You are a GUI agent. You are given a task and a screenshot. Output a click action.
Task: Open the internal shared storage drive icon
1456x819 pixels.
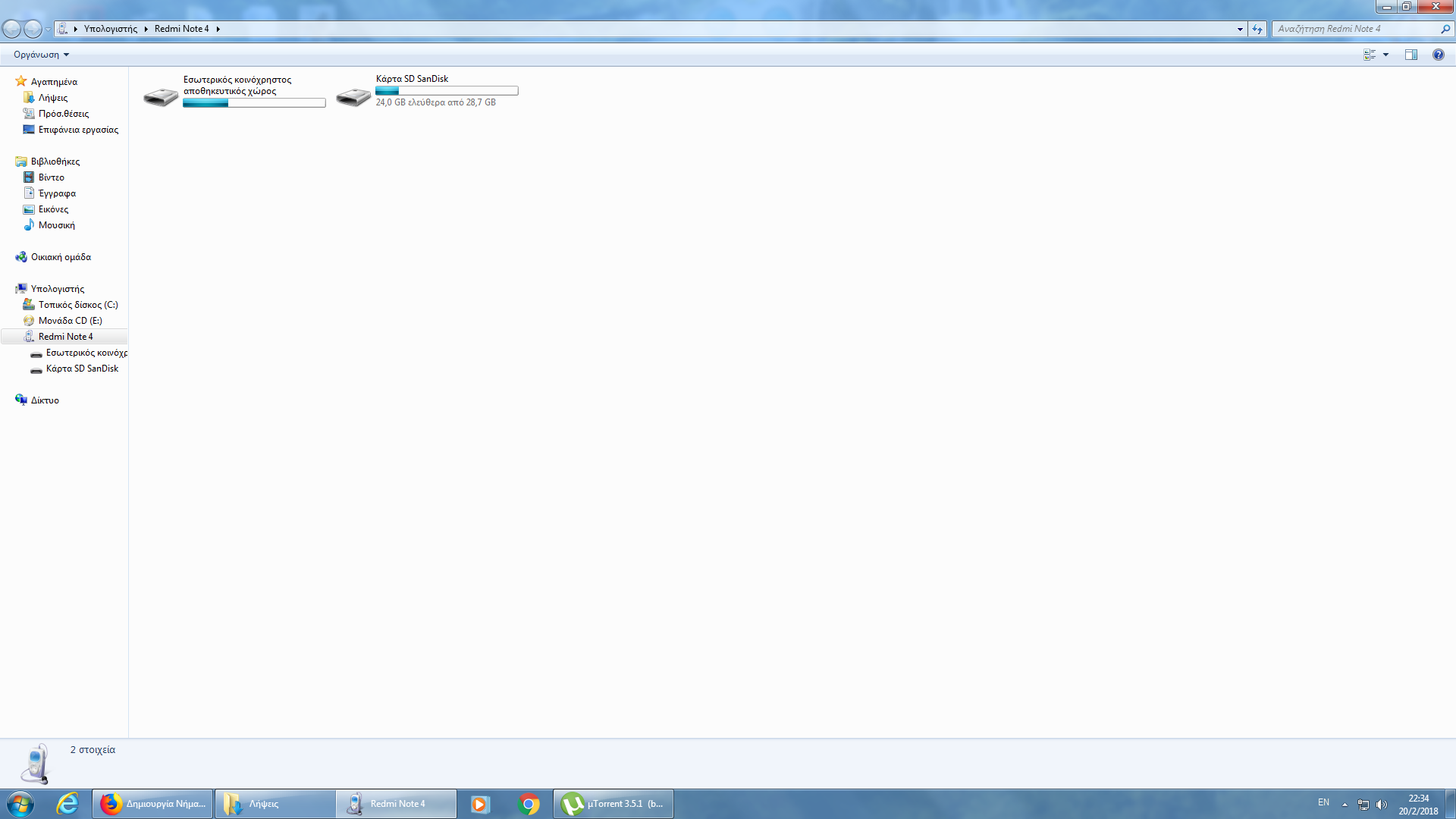click(x=161, y=96)
